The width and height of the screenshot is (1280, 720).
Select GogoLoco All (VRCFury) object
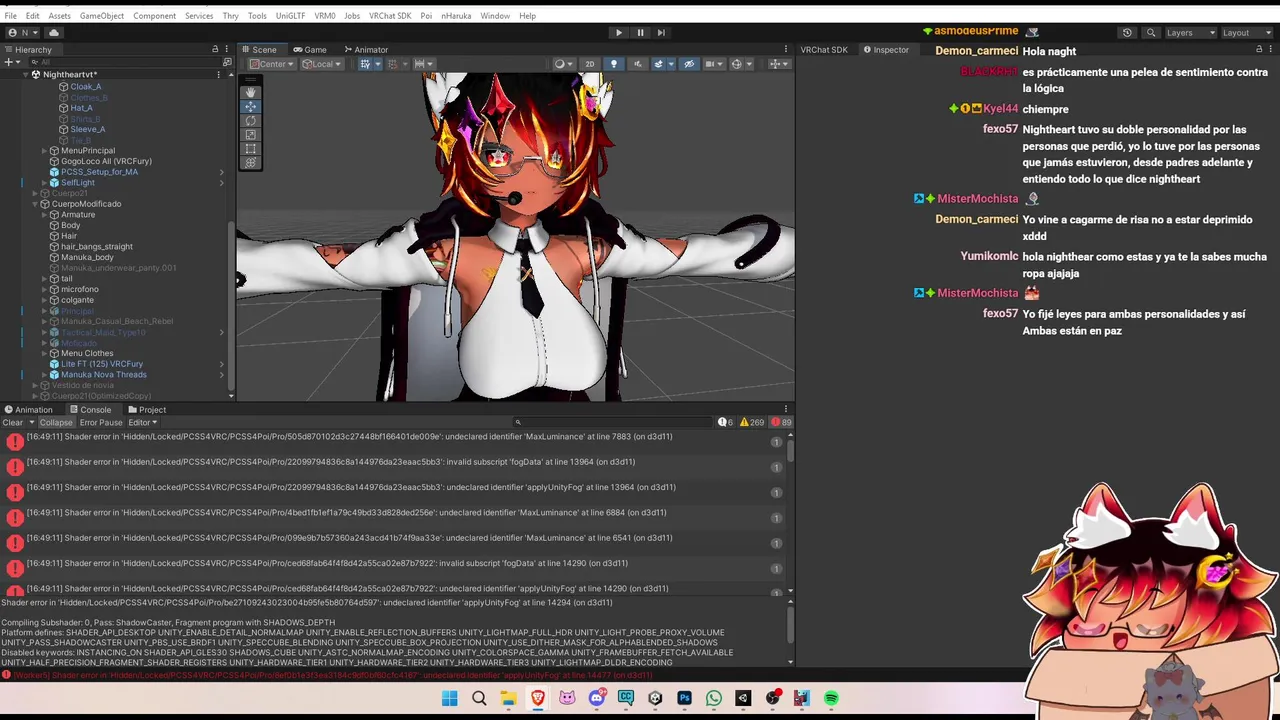pos(106,161)
